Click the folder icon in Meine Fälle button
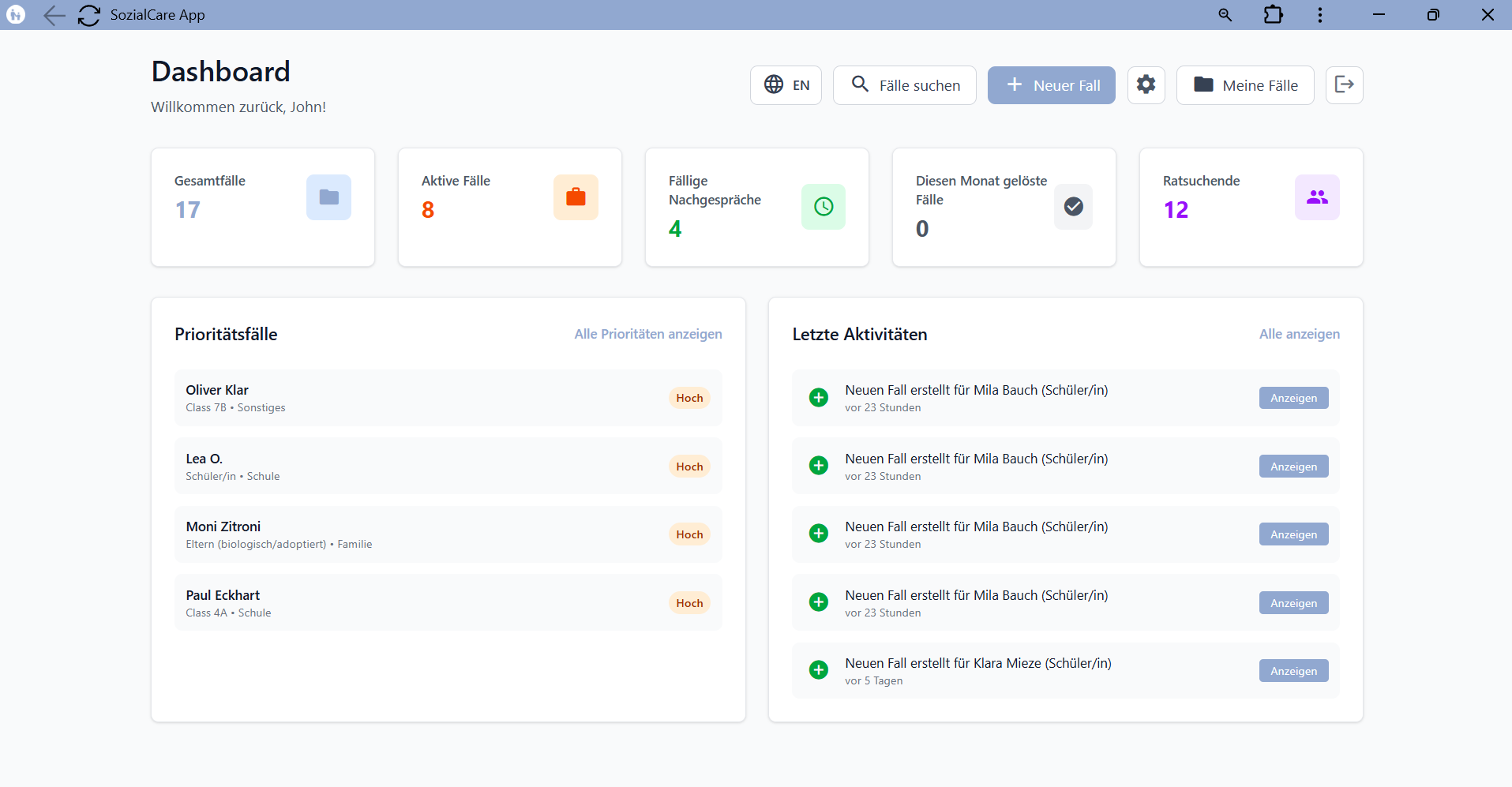The image size is (1512, 787). pyautogui.click(x=1203, y=84)
